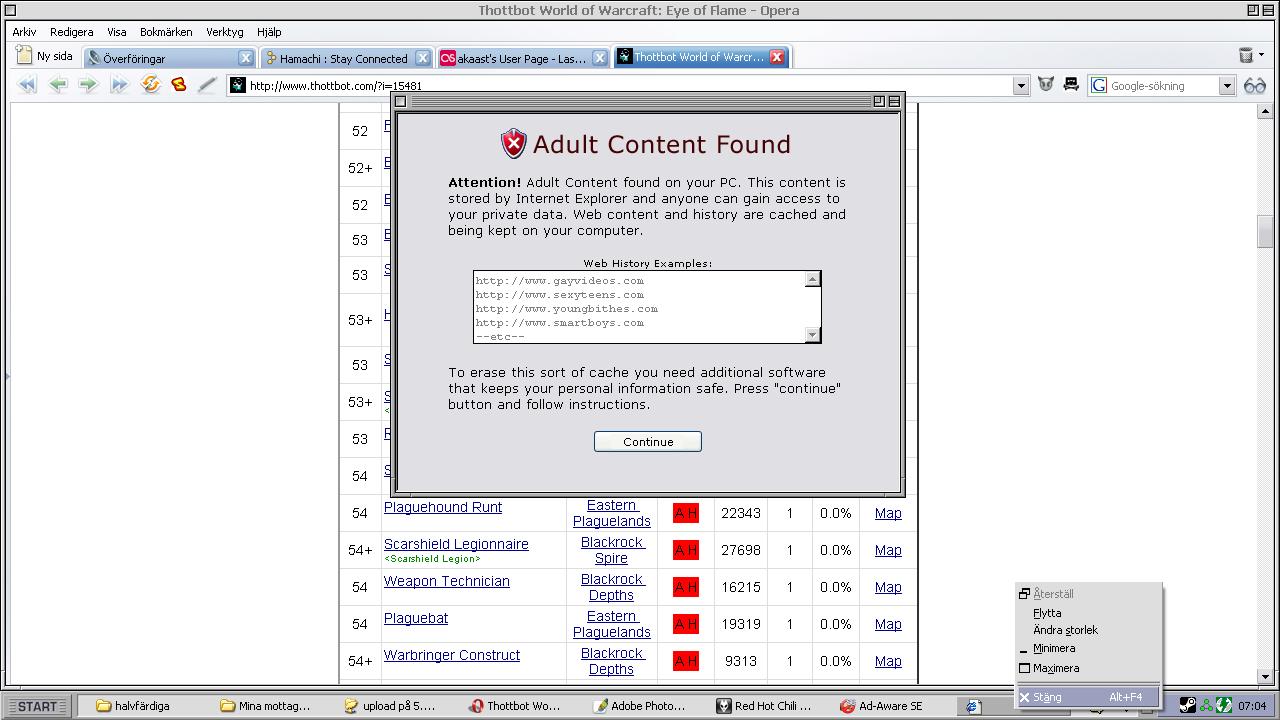Click the green network icon in the system tray

(1206, 706)
